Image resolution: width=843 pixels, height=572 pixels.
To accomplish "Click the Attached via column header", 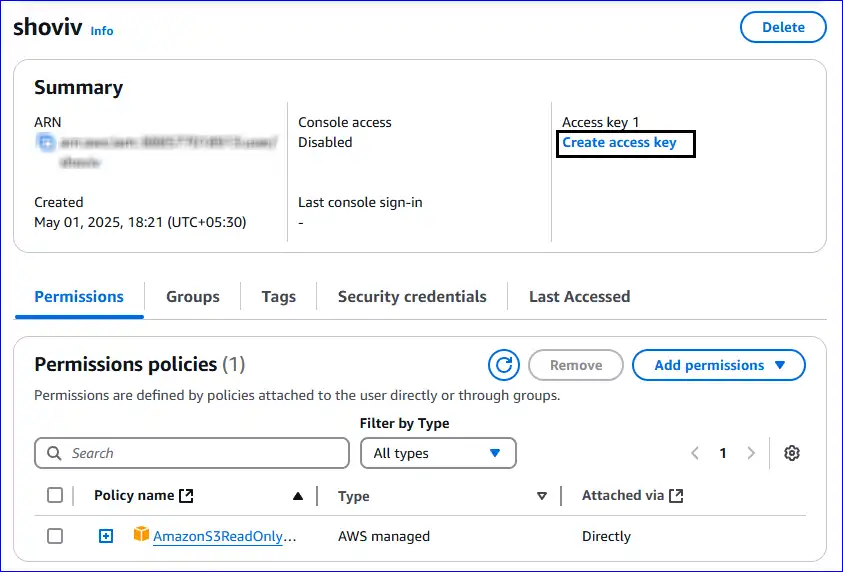I will [x=623, y=496].
